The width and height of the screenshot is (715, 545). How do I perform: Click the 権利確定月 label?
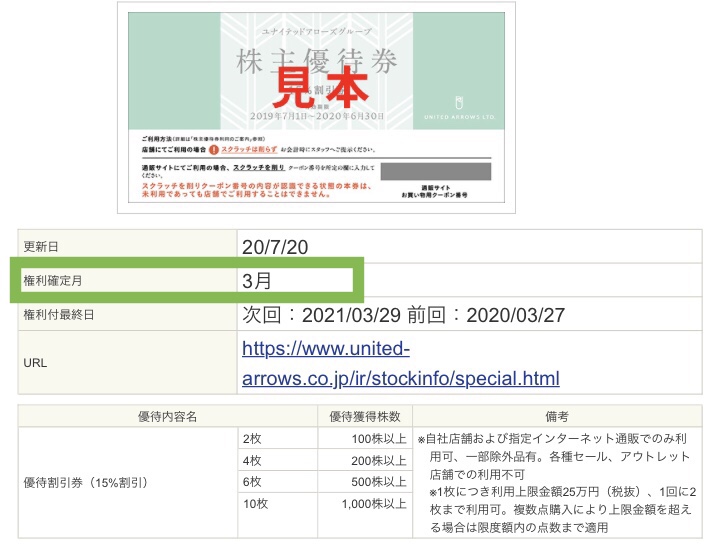tap(53, 280)
